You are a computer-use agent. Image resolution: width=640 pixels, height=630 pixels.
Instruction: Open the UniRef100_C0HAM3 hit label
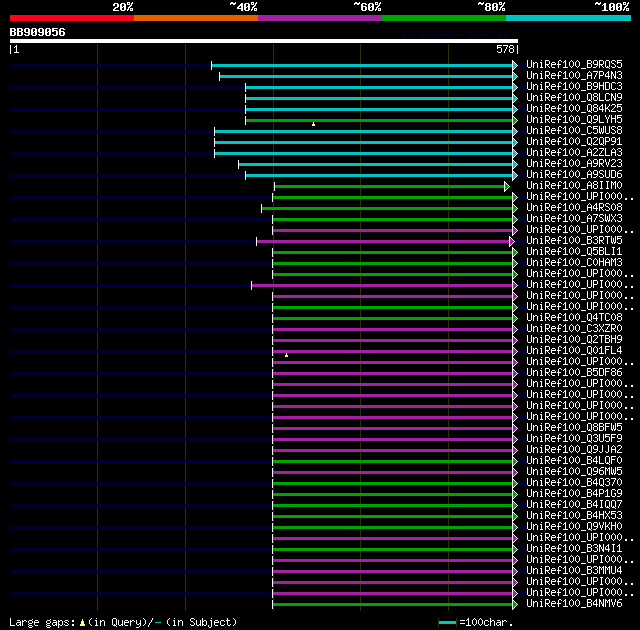click(x=574, y=262)
